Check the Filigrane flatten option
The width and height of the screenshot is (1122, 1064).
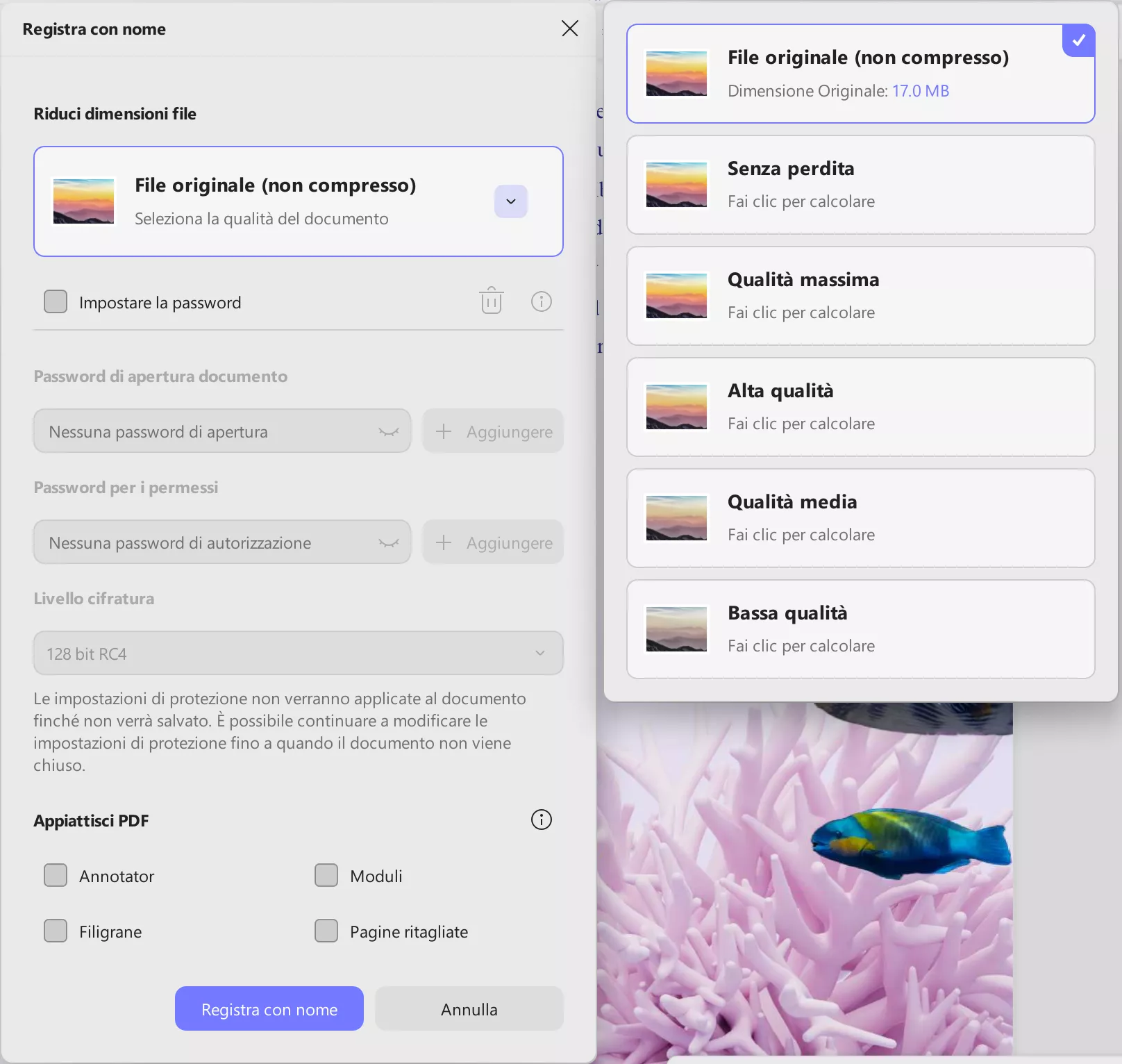tap(56, 931)
